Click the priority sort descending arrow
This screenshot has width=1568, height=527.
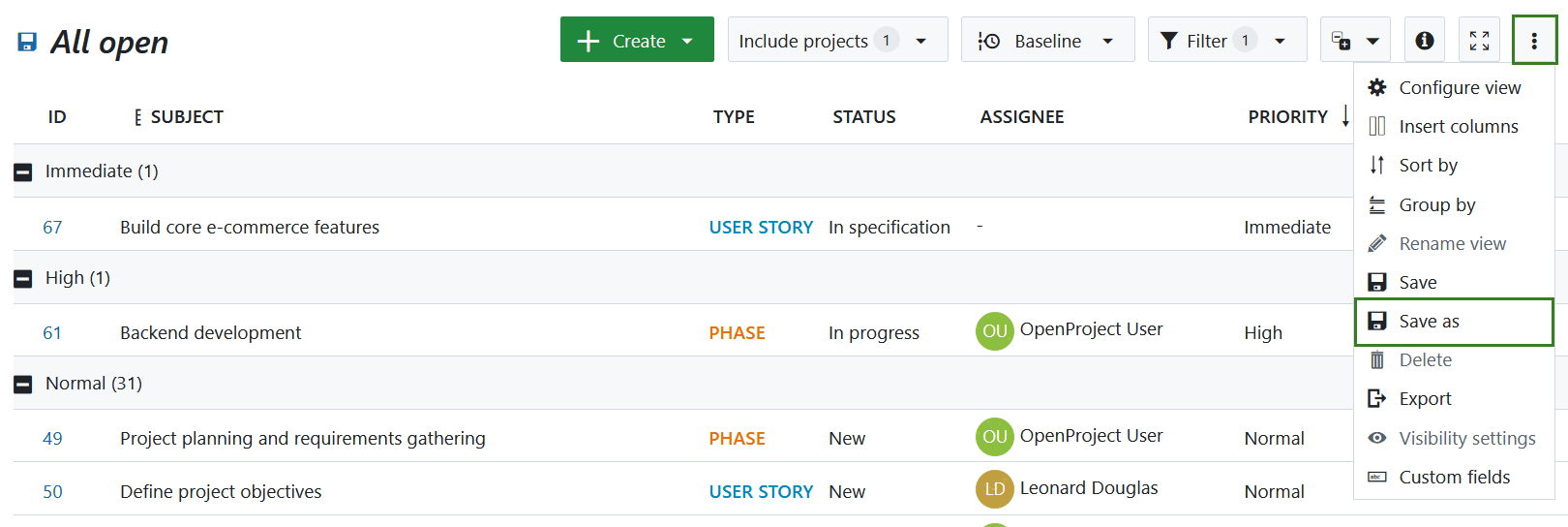tap(1345, 116)
